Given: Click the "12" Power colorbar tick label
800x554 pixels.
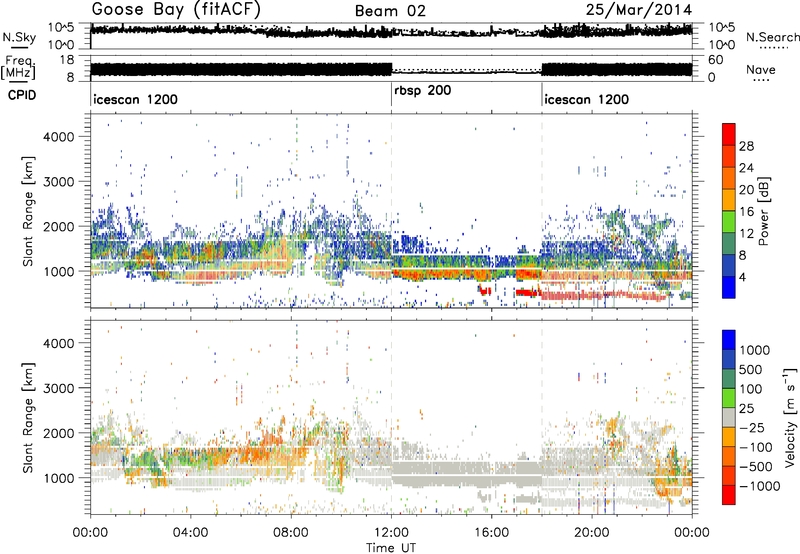Looking at the screenshot, I should point(746,234).
